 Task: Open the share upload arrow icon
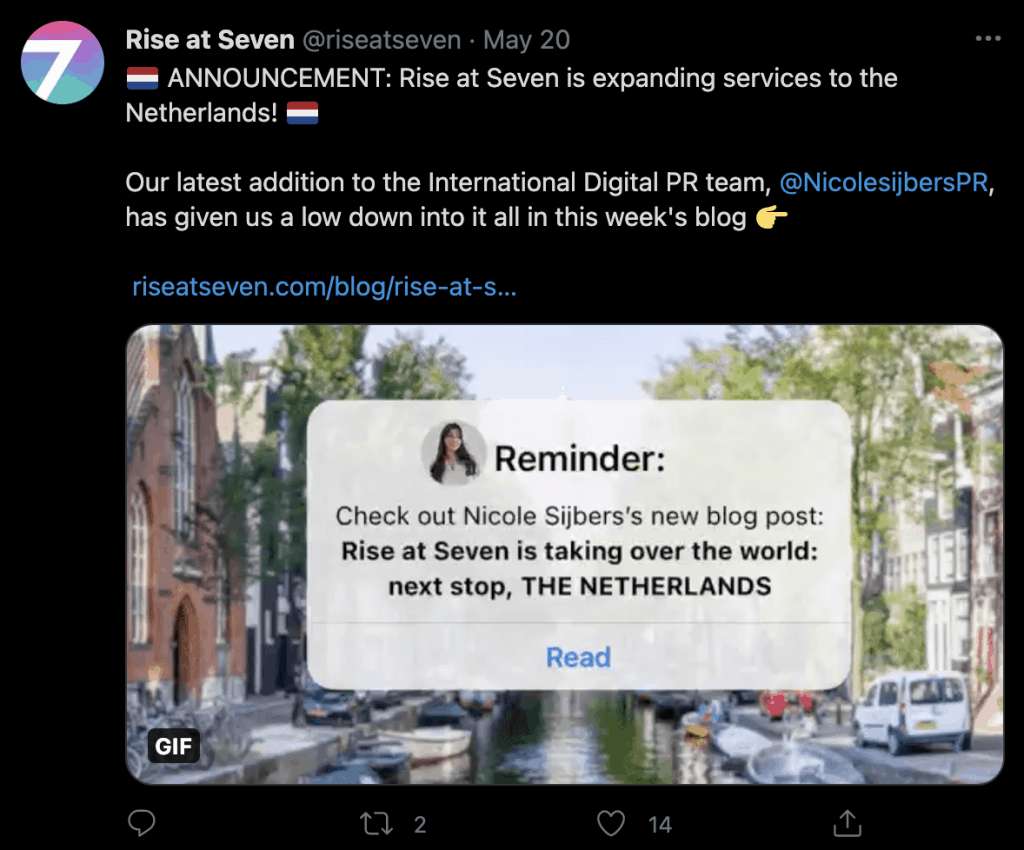tap(847, 823)
